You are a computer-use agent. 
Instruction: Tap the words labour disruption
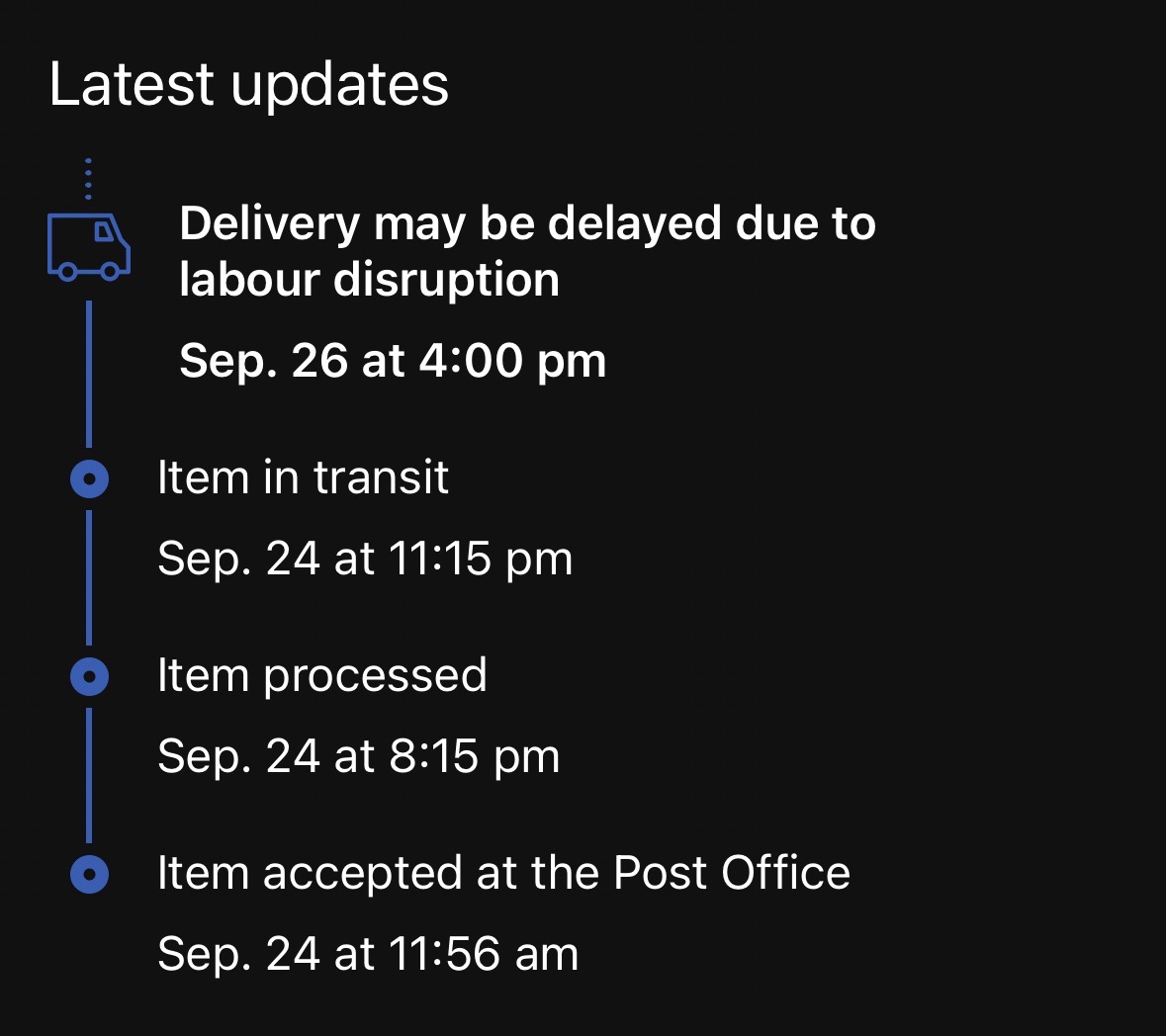point(369,280)
